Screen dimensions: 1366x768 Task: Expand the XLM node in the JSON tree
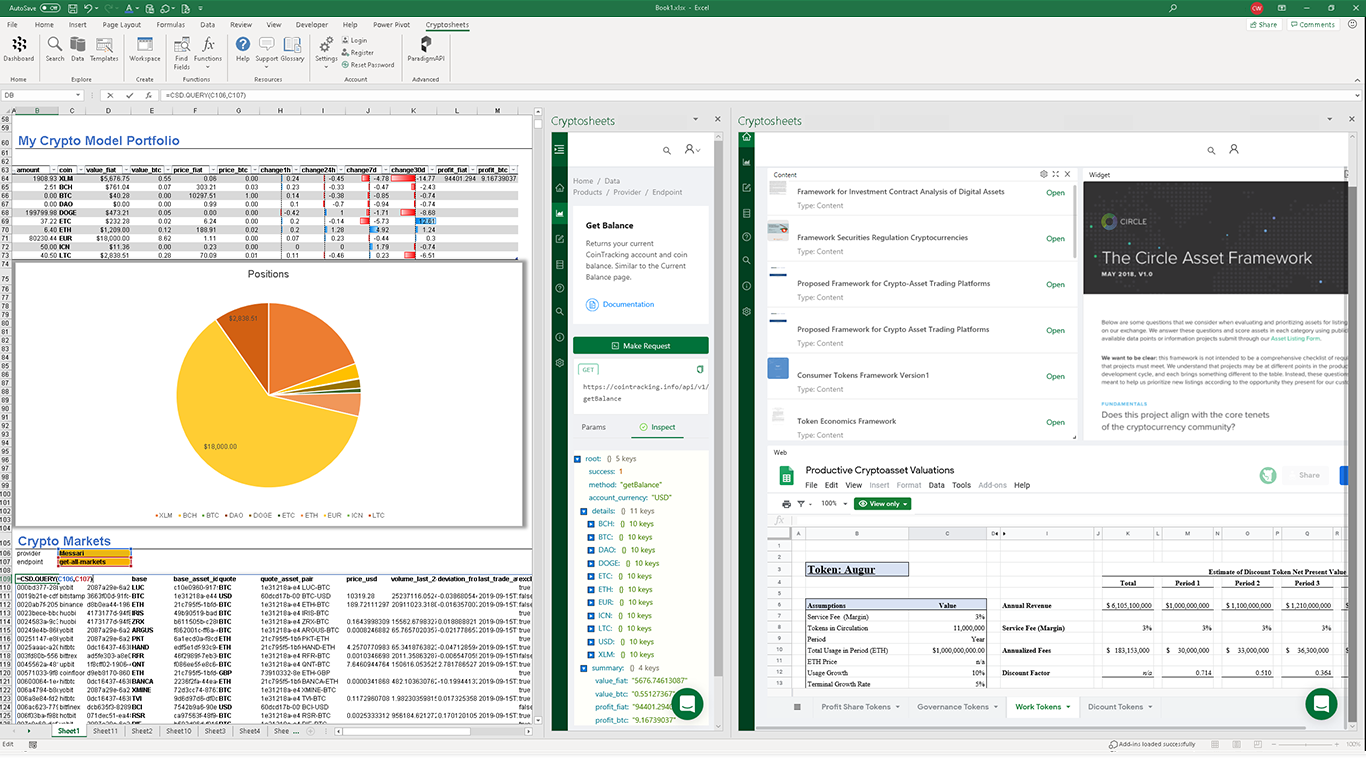(591, 654)
